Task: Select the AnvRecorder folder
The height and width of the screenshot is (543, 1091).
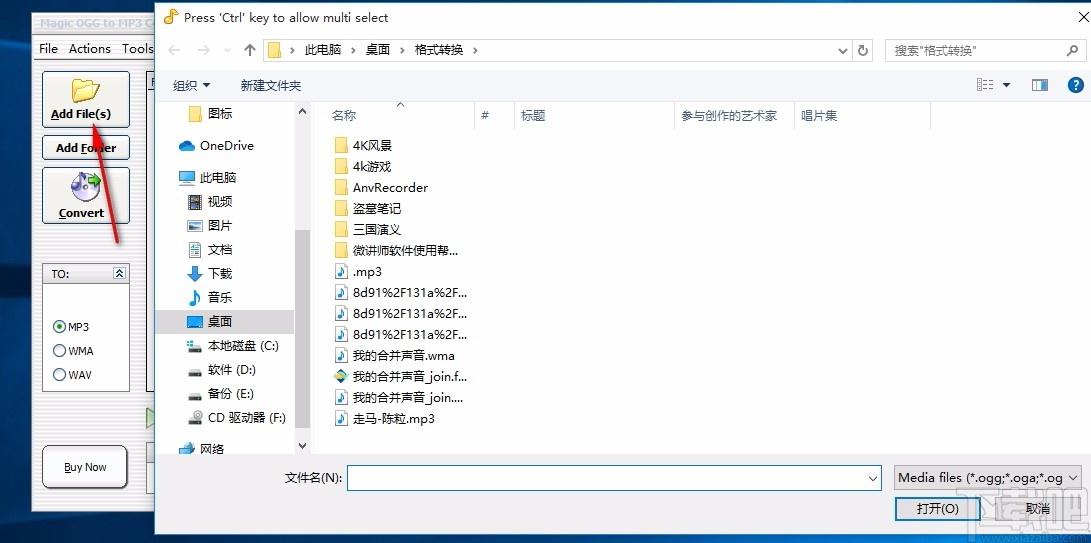Action: tap(381, 187)
